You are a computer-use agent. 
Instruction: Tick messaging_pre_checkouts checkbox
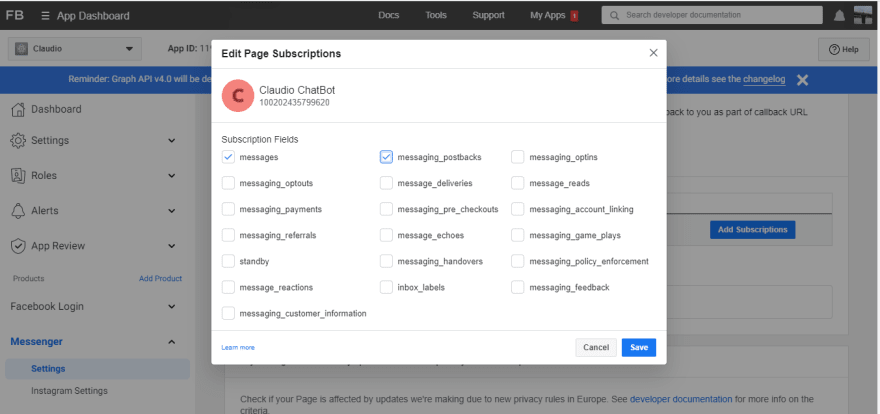[386, 209]
